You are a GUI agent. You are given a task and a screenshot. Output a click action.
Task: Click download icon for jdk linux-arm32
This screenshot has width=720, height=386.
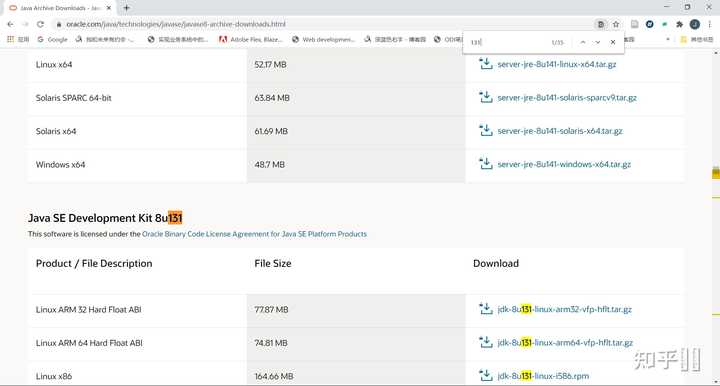[x=485, y=308]
